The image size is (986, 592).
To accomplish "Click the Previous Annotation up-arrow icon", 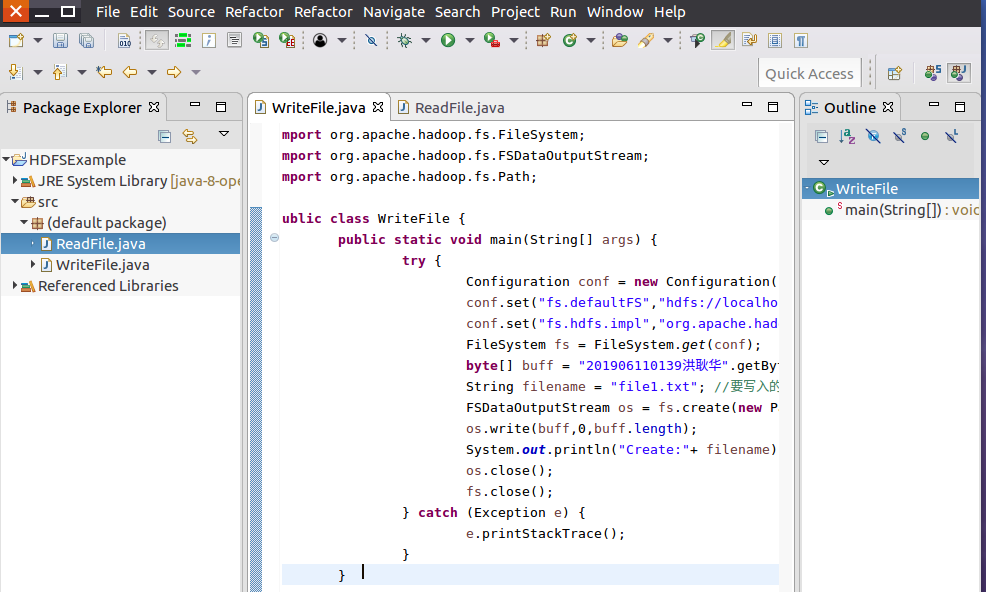I will coord(60,72).
